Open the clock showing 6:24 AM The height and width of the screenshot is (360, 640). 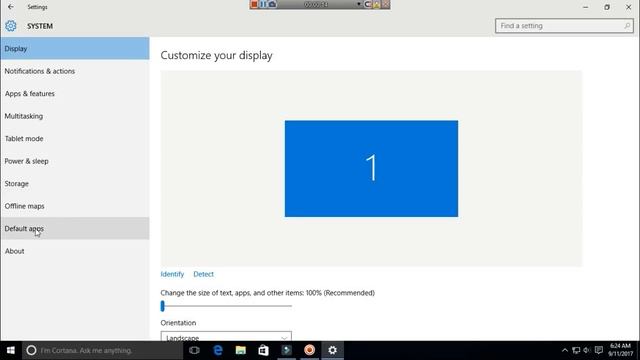point(620,350)
